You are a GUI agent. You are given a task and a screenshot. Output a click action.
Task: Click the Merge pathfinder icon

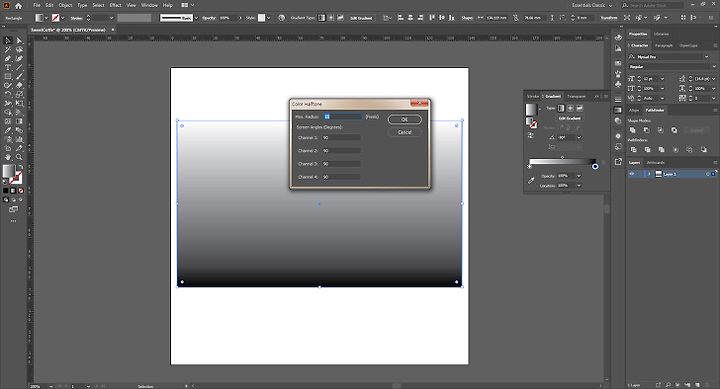click(661, 149)
